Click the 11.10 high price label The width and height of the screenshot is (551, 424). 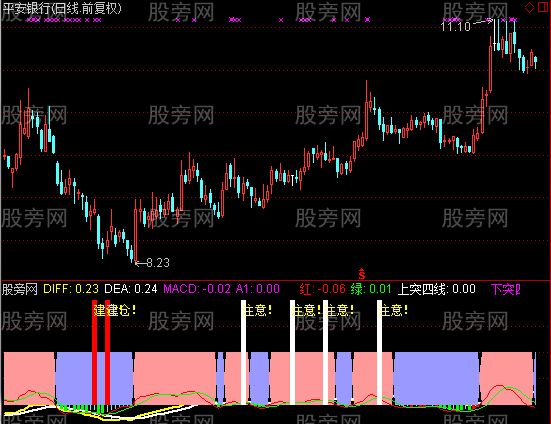455,26
